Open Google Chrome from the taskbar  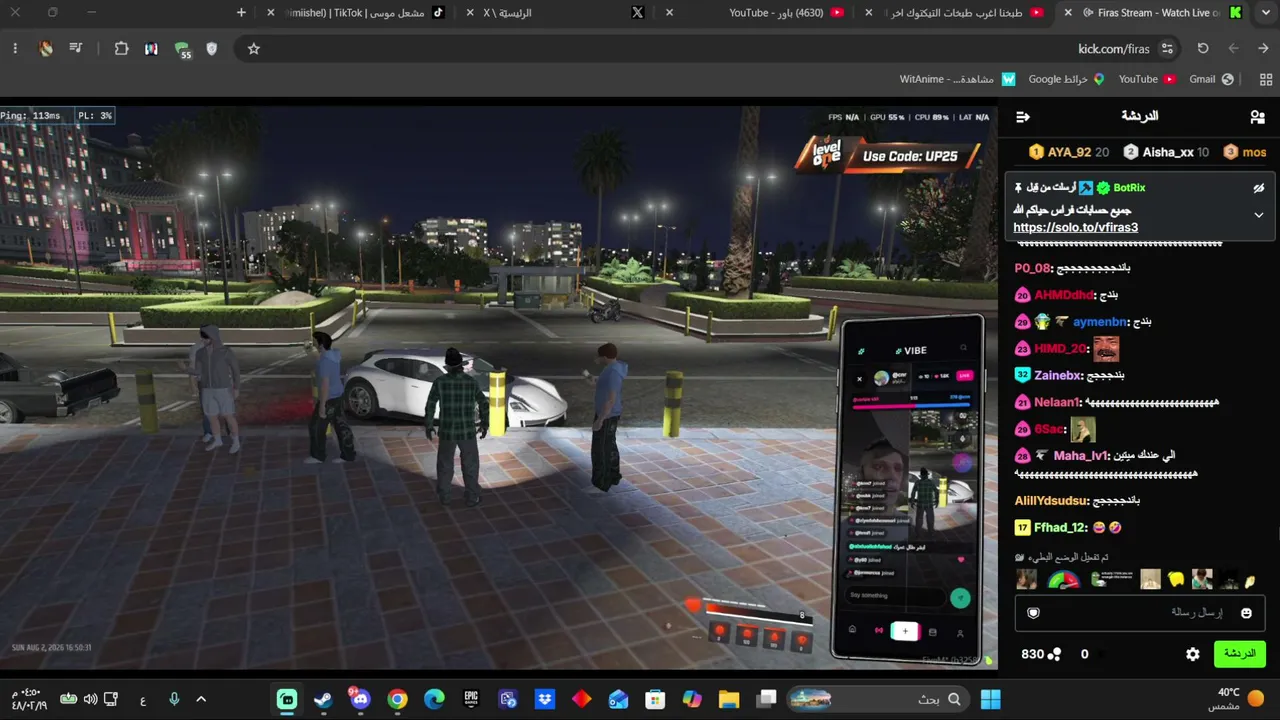397,699
